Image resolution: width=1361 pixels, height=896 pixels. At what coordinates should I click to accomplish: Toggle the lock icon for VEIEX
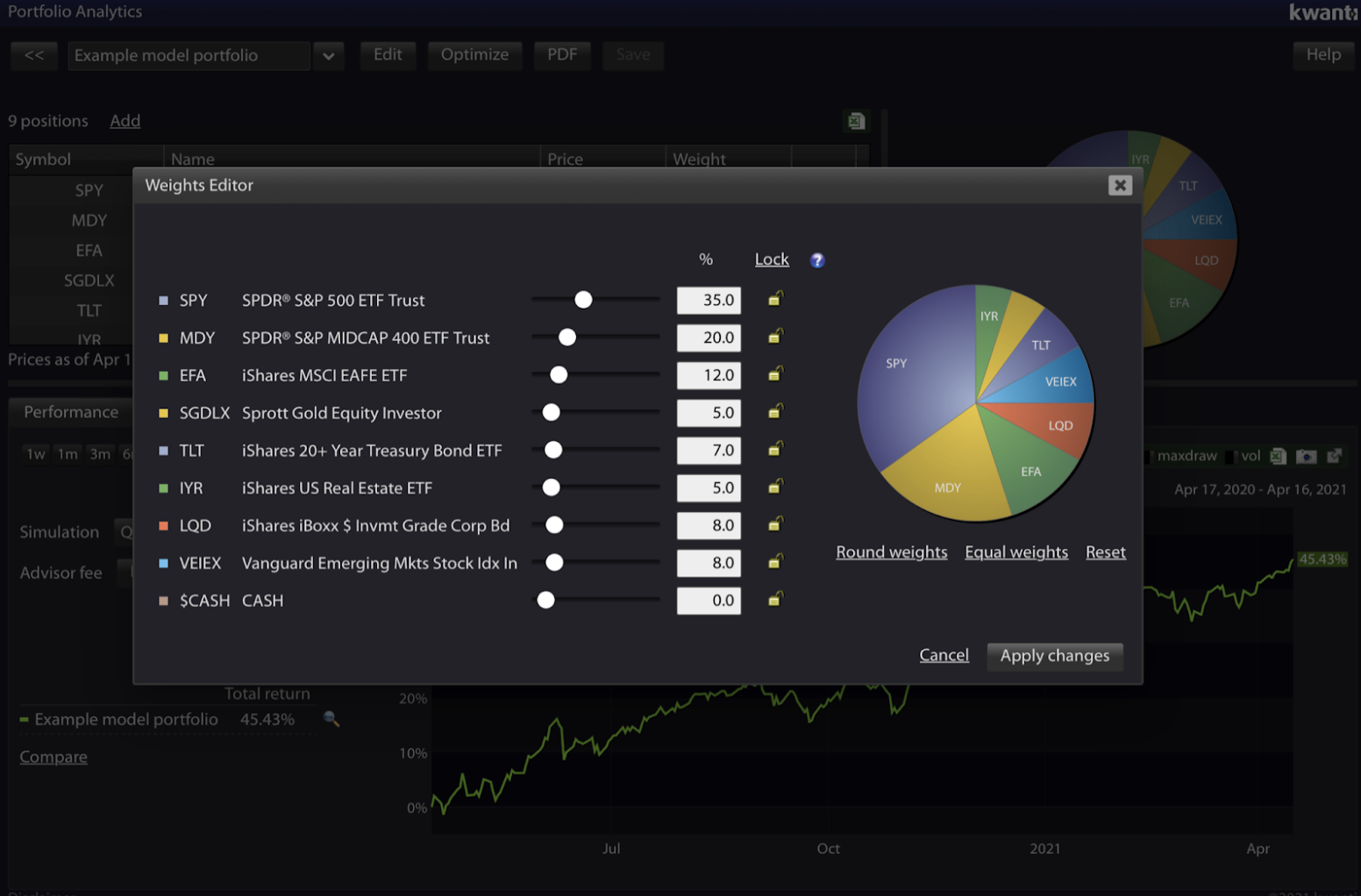775,562
